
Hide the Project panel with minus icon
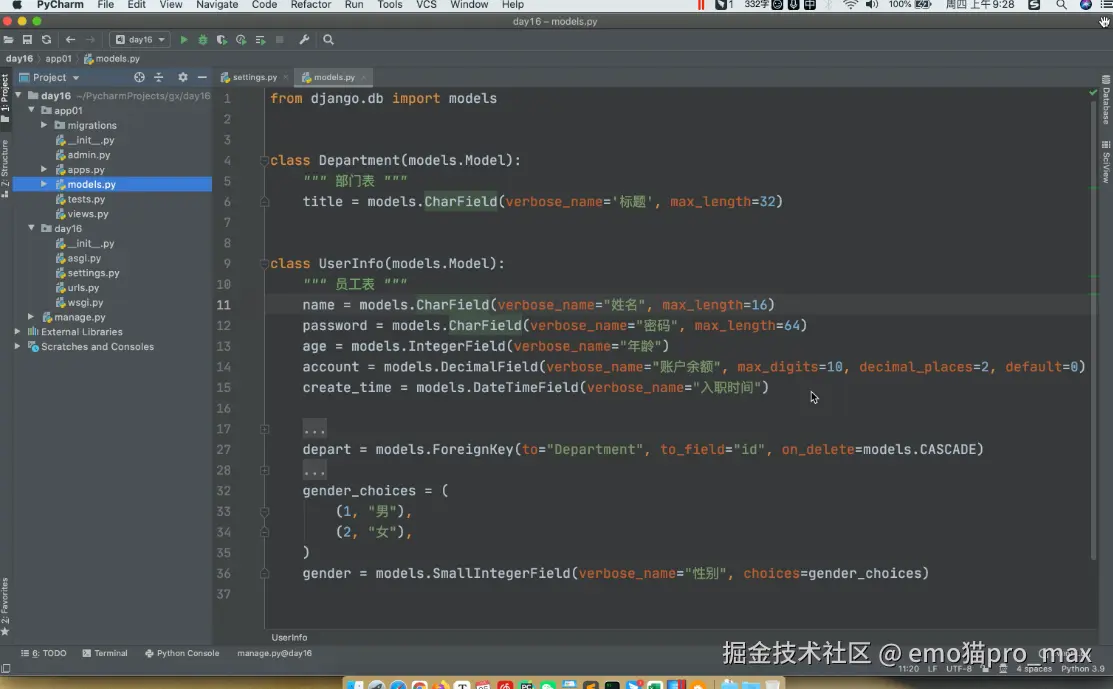point(202,77)
